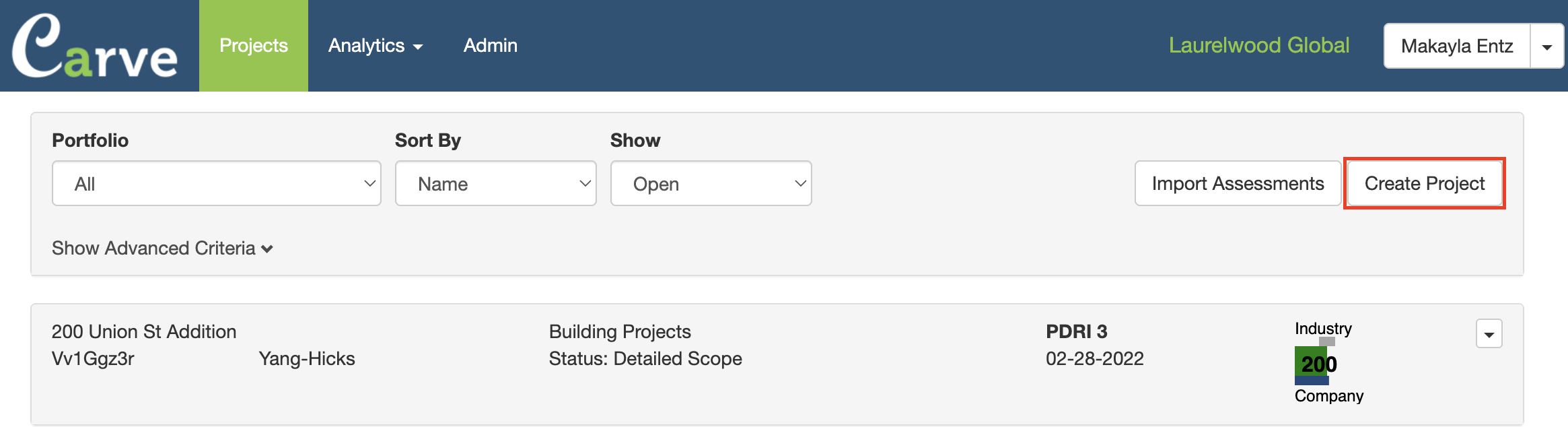The image size is (1568, 427).
Task: Open the Projects tab
Action: click(x=254, y=46)
